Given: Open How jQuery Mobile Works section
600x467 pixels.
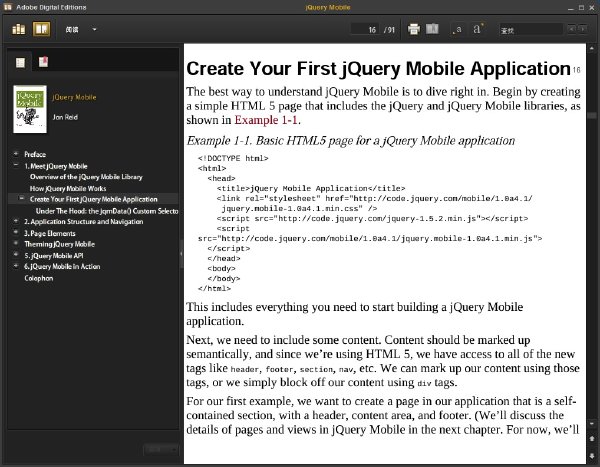Looking at the screenshot, I should pos(68,188).
